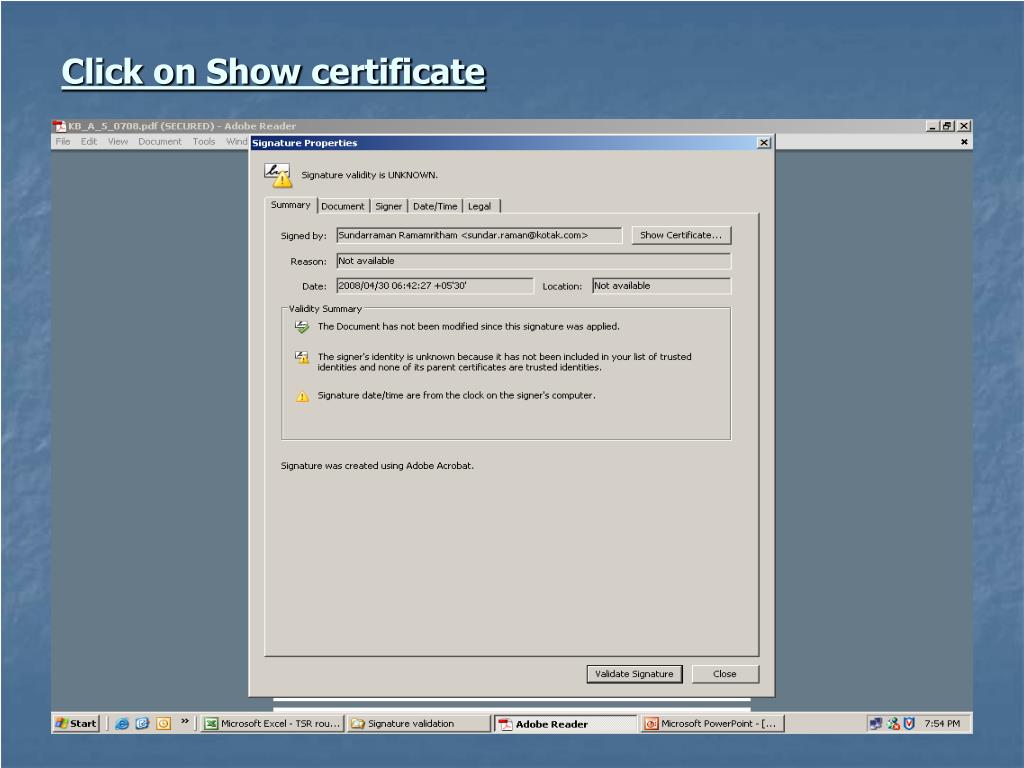Click the document not modified checkmark icon
Viewport: 1024px width, 768px height.
point(302,327)
